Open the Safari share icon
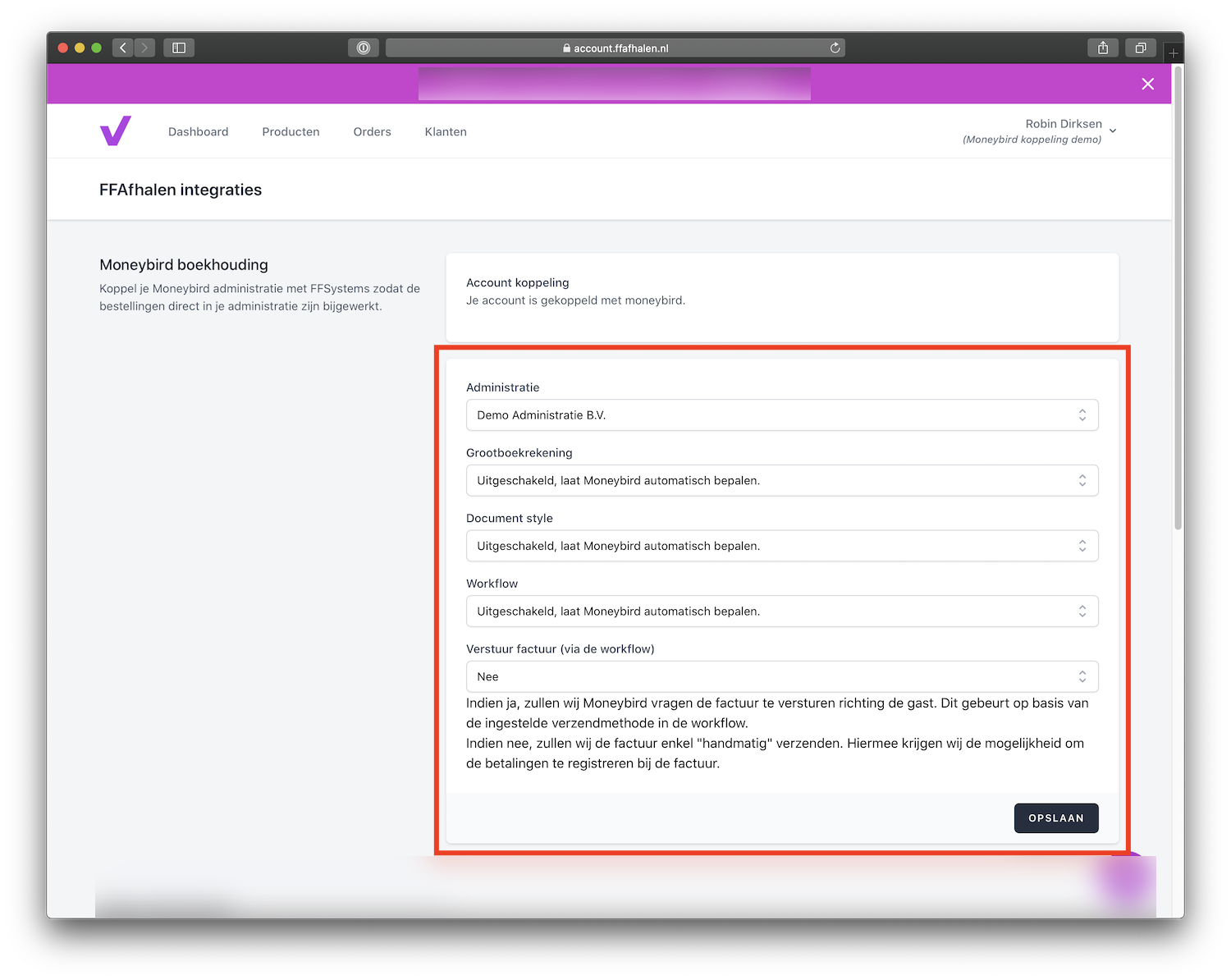This screenshot has height=980, width=1231. pyautogui.click(x=1103, y=48)
